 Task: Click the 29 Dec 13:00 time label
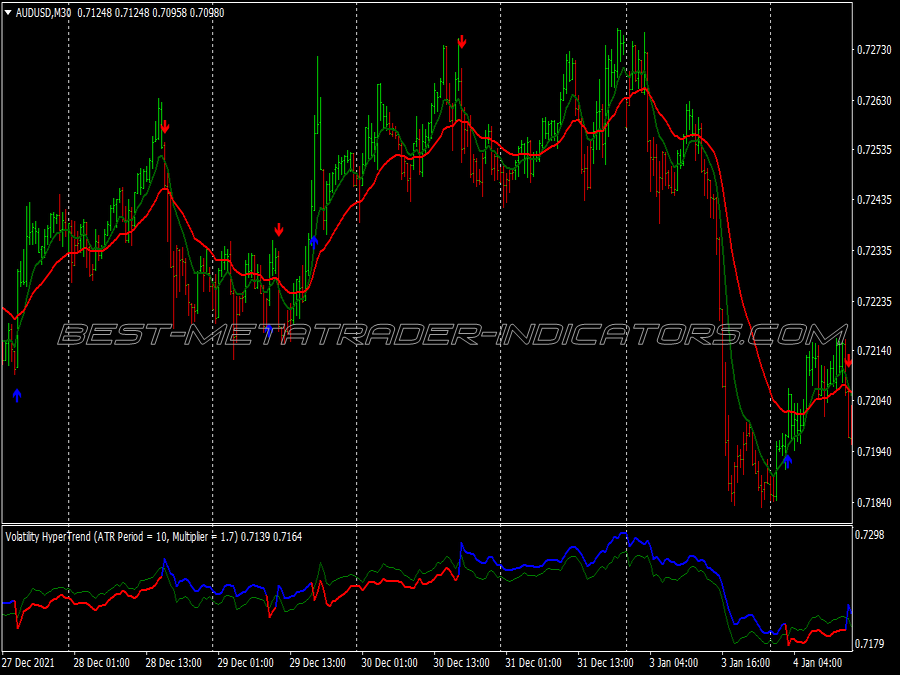(317, 663)
